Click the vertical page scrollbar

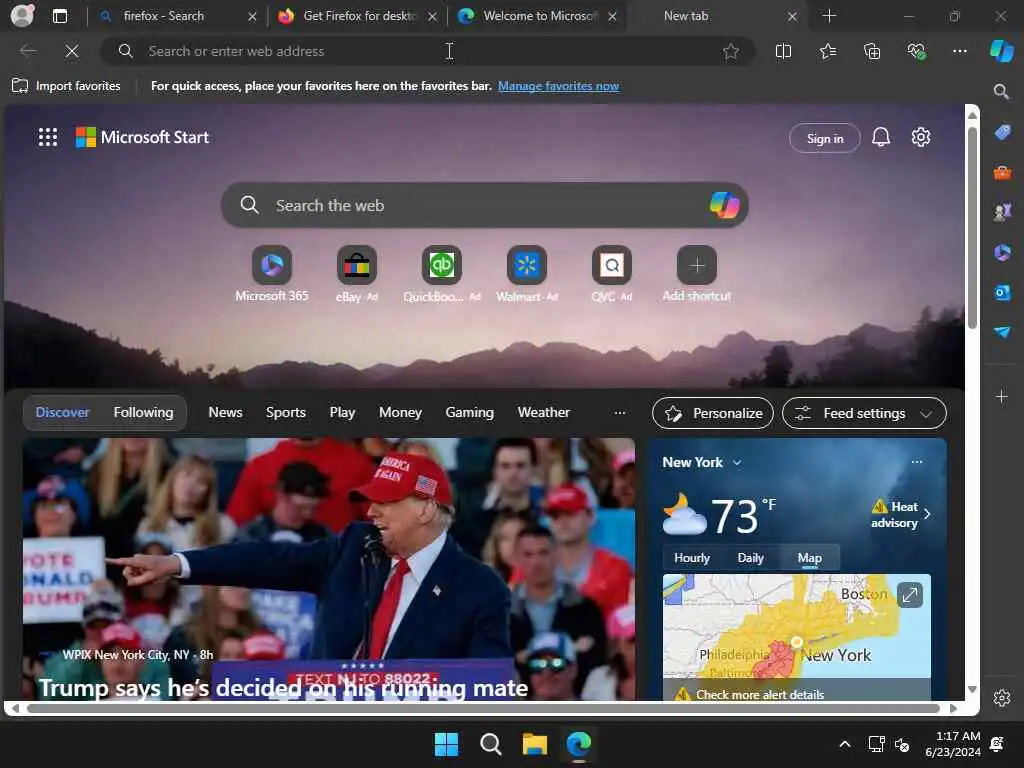pyautogui.click(x=972, y=227)
